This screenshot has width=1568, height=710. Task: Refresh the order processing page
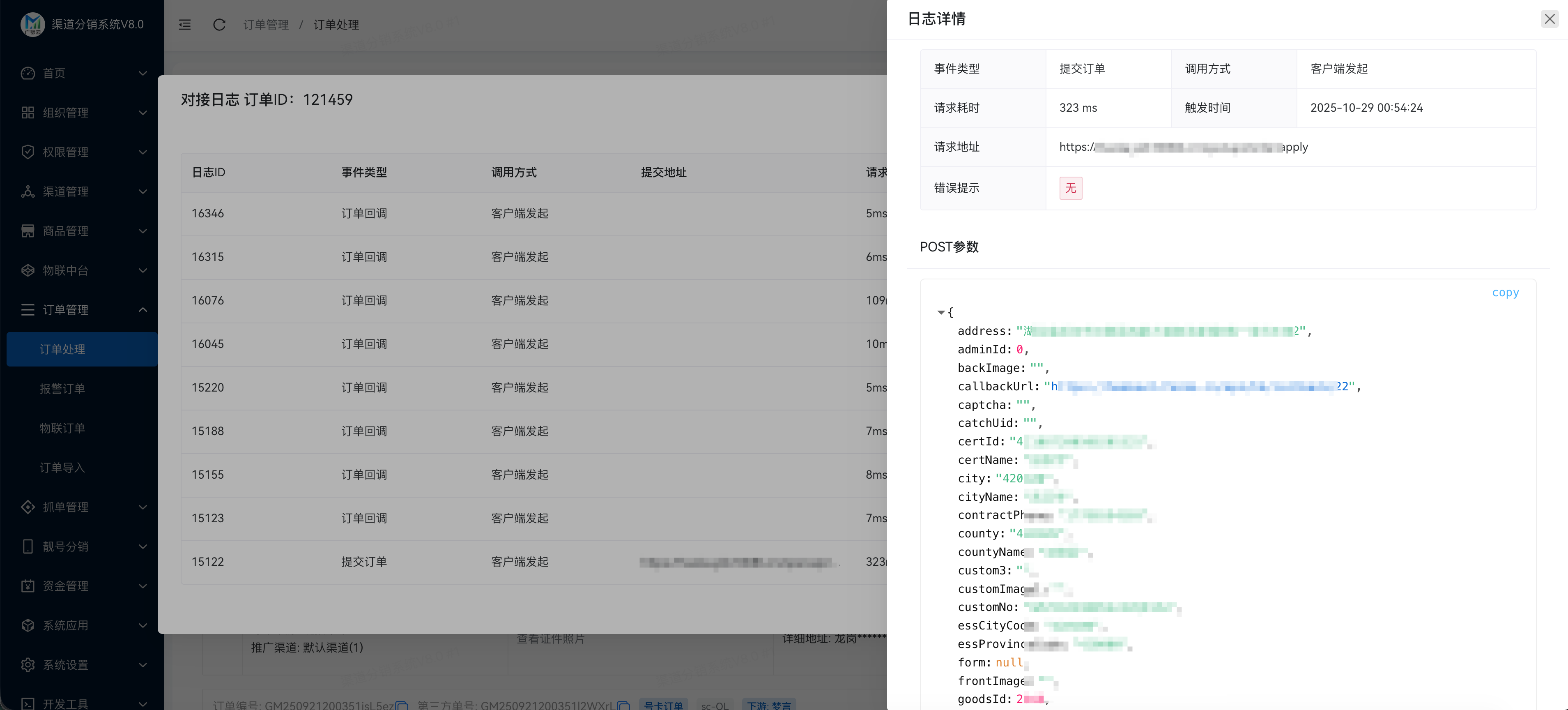tap(219, 25)
